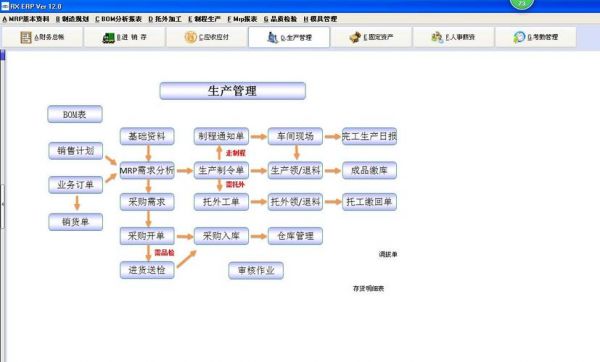This screenshot has width=600, height=362.
Task: Open the 托外领/退料 module
Action: (295, 202)
